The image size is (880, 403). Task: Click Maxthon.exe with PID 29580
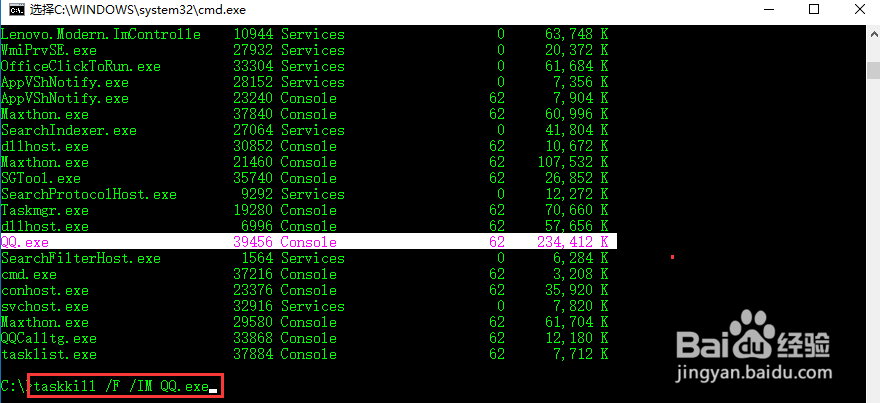(x=45, y=322)
